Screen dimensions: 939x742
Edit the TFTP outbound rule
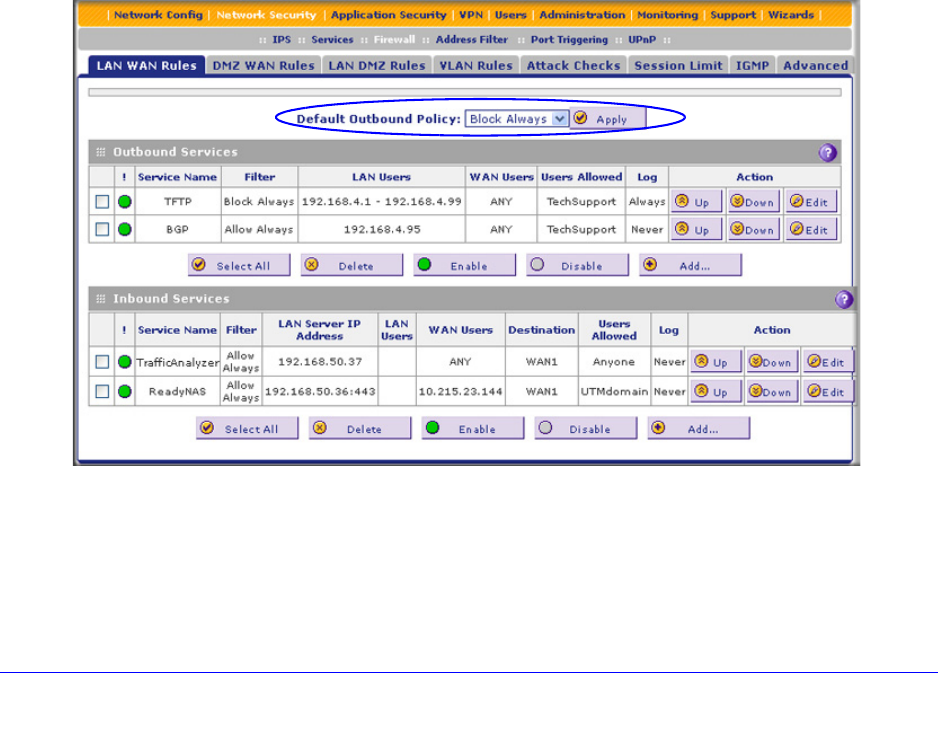[810, 202]
